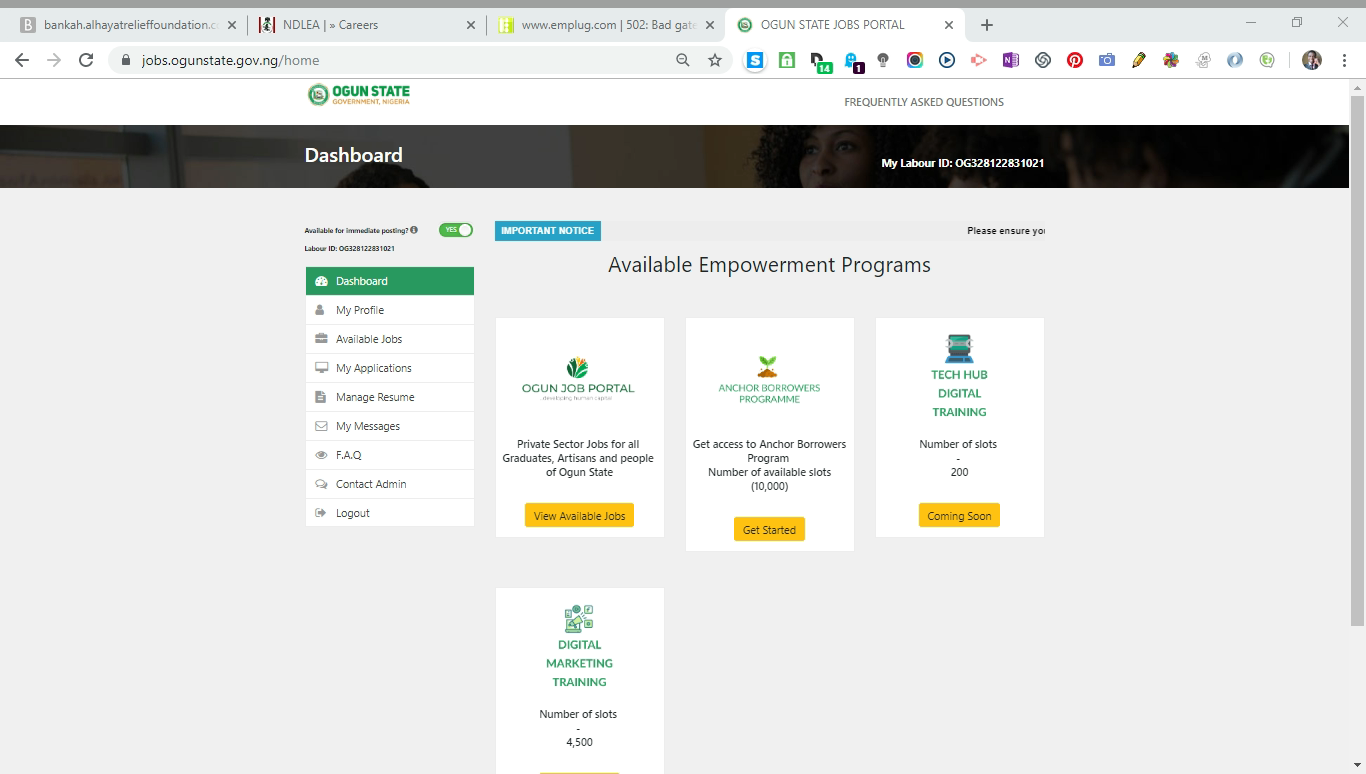This screenshot has height=774, width=1366.
Task: Open the Pinterest extension icon
Action: (1075, 60)
